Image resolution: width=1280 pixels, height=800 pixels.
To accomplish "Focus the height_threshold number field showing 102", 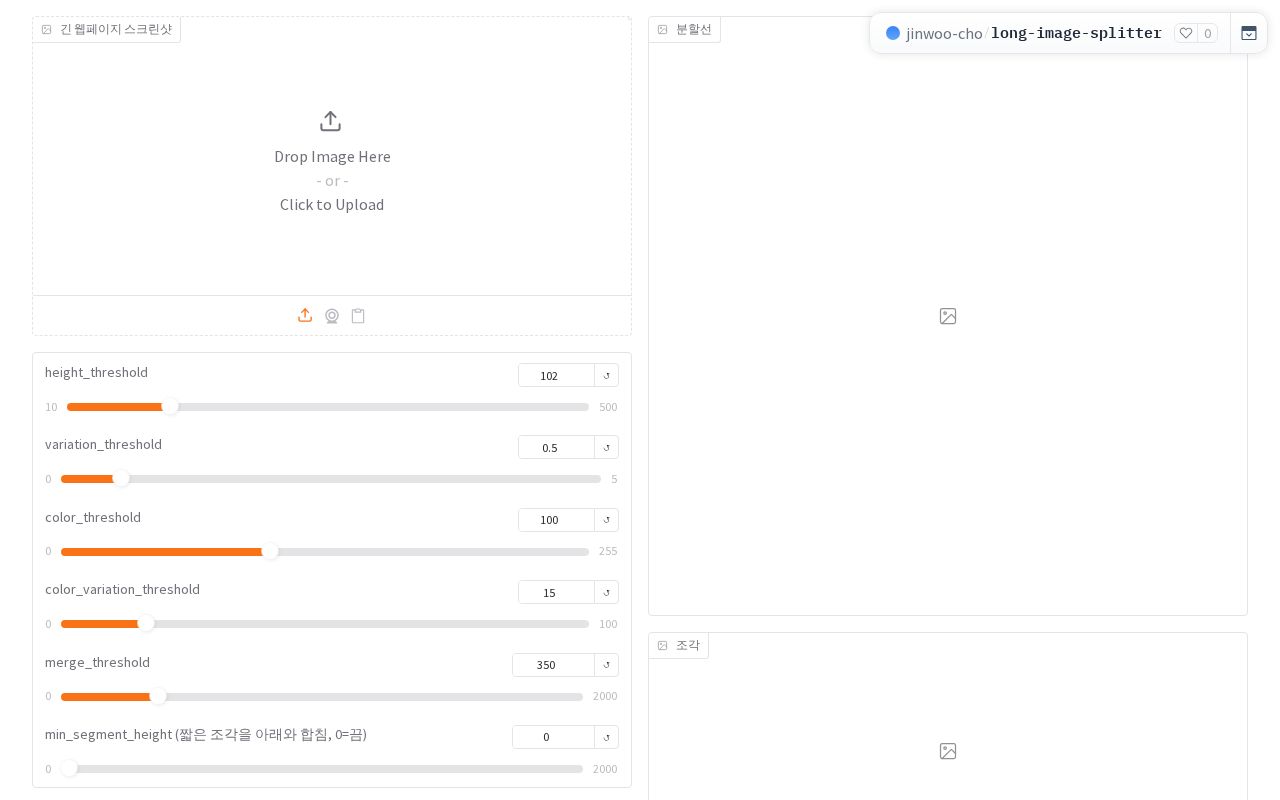I will coord(556,375).
